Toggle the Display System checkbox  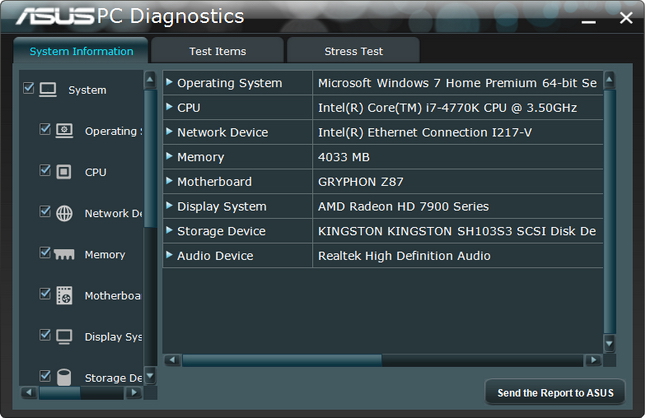click(x=45, y=334)
